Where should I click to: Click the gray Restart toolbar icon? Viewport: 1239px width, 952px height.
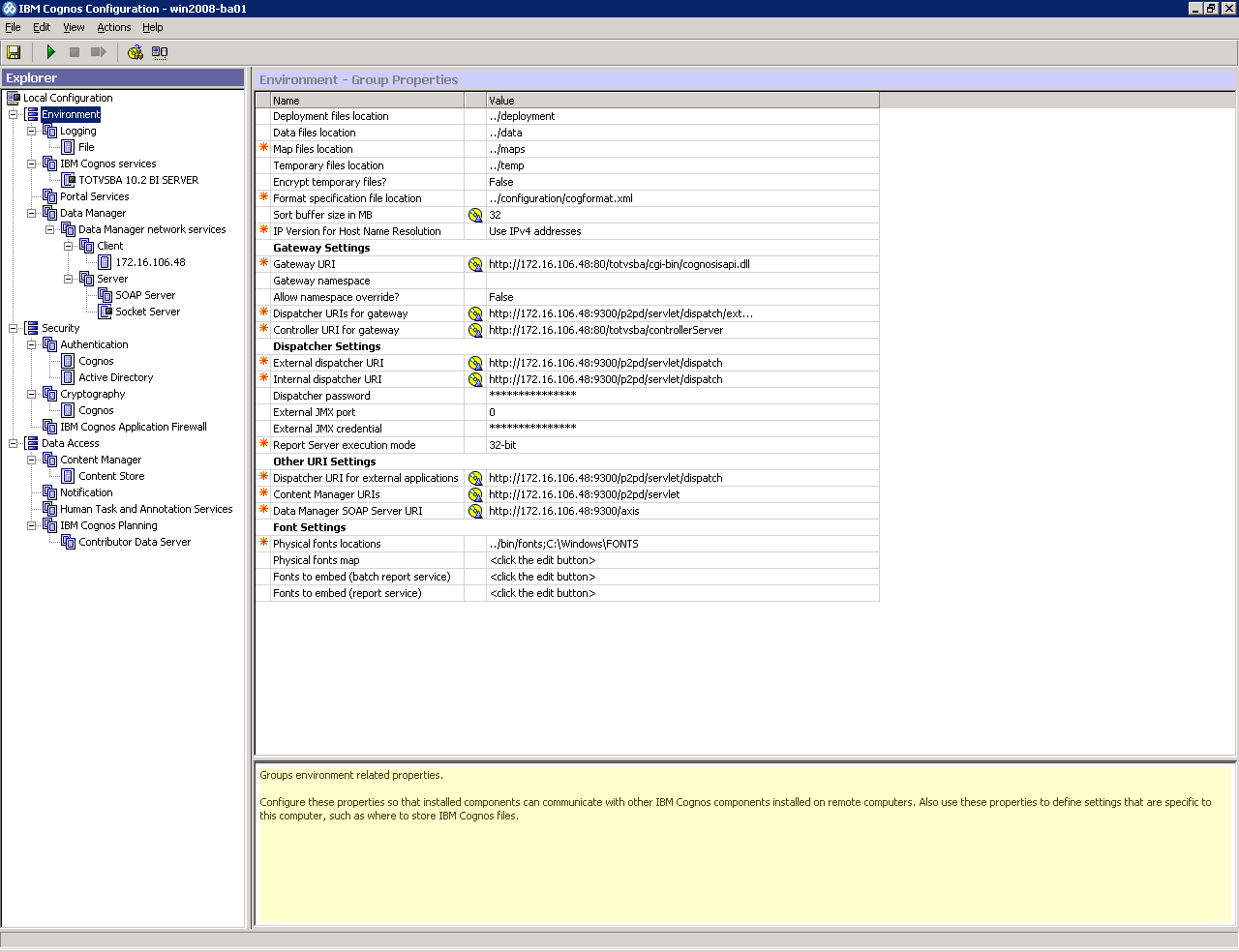98,52
